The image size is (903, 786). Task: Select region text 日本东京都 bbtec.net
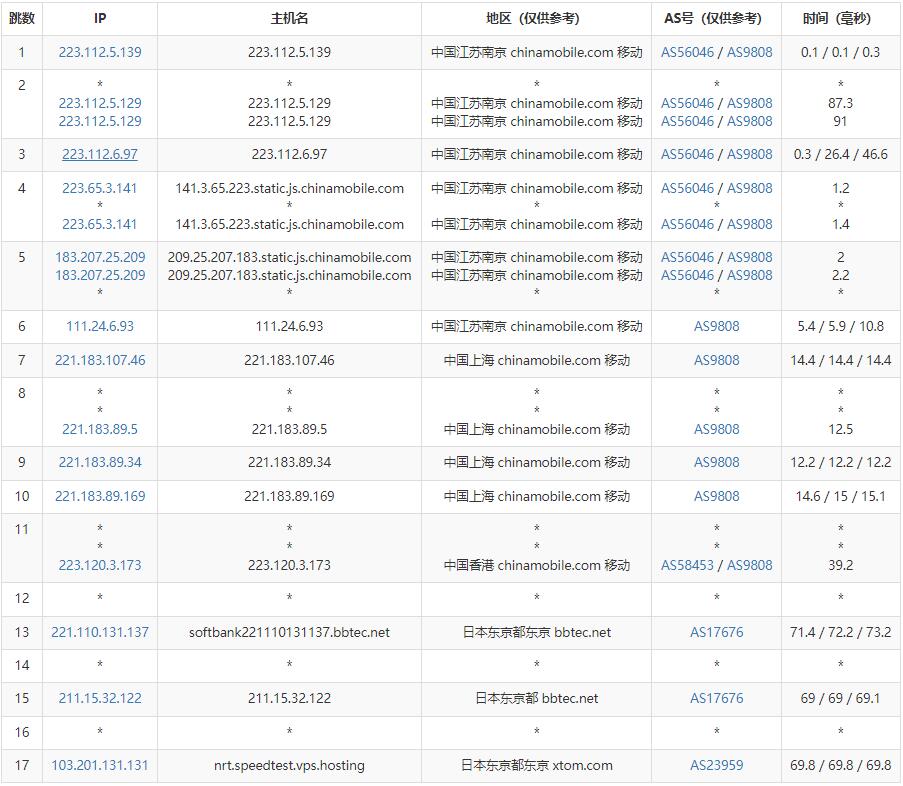536,698
